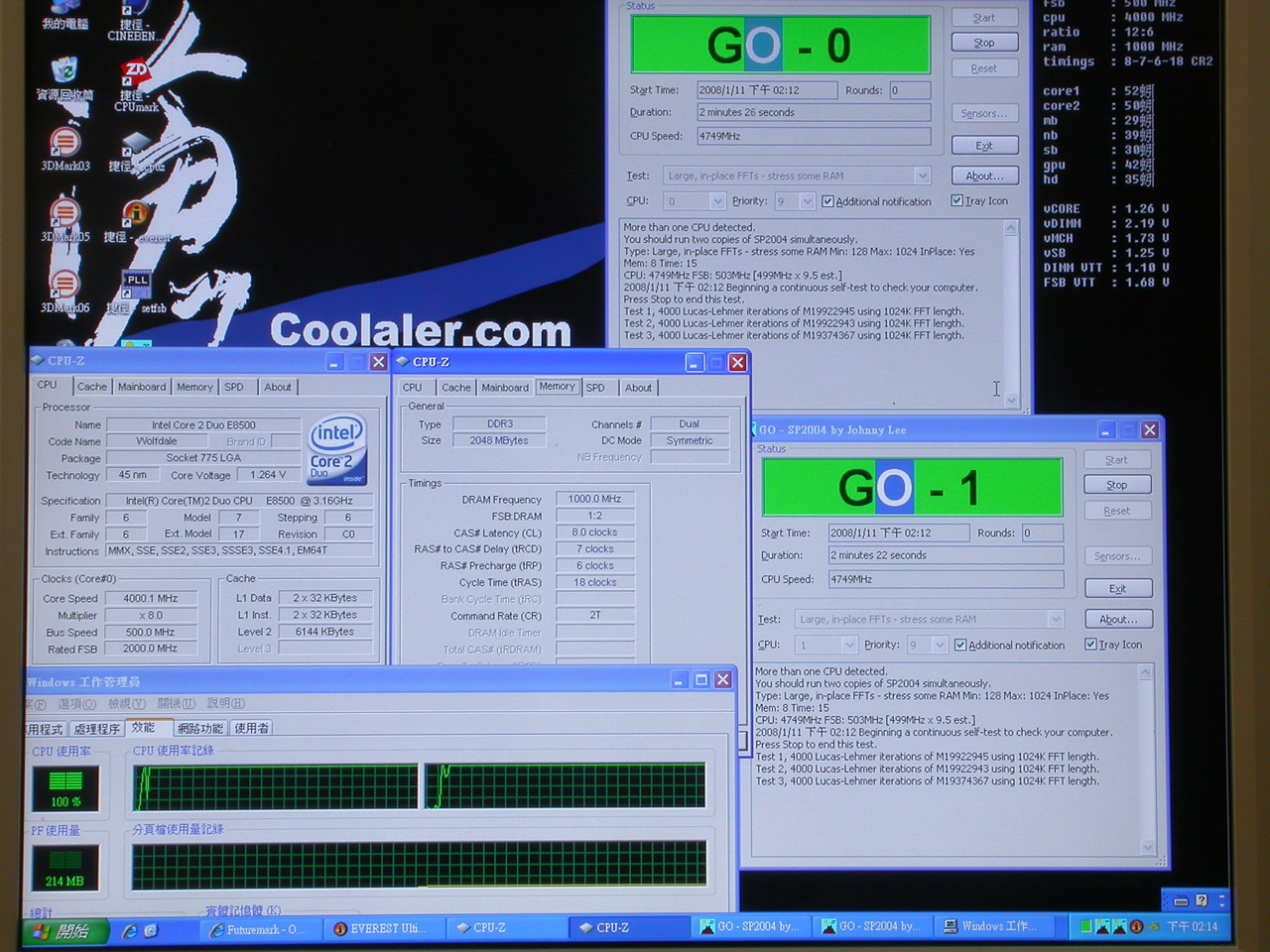
Task: Open the CPU dropdown in GO - 1 window
Action: point(849,645)
